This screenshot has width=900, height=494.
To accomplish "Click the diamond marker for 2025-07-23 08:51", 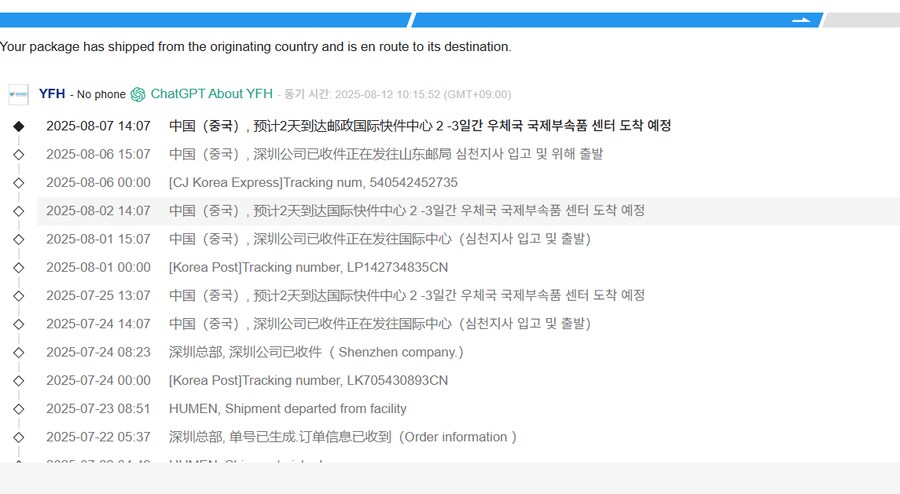I will coord(19,409).
